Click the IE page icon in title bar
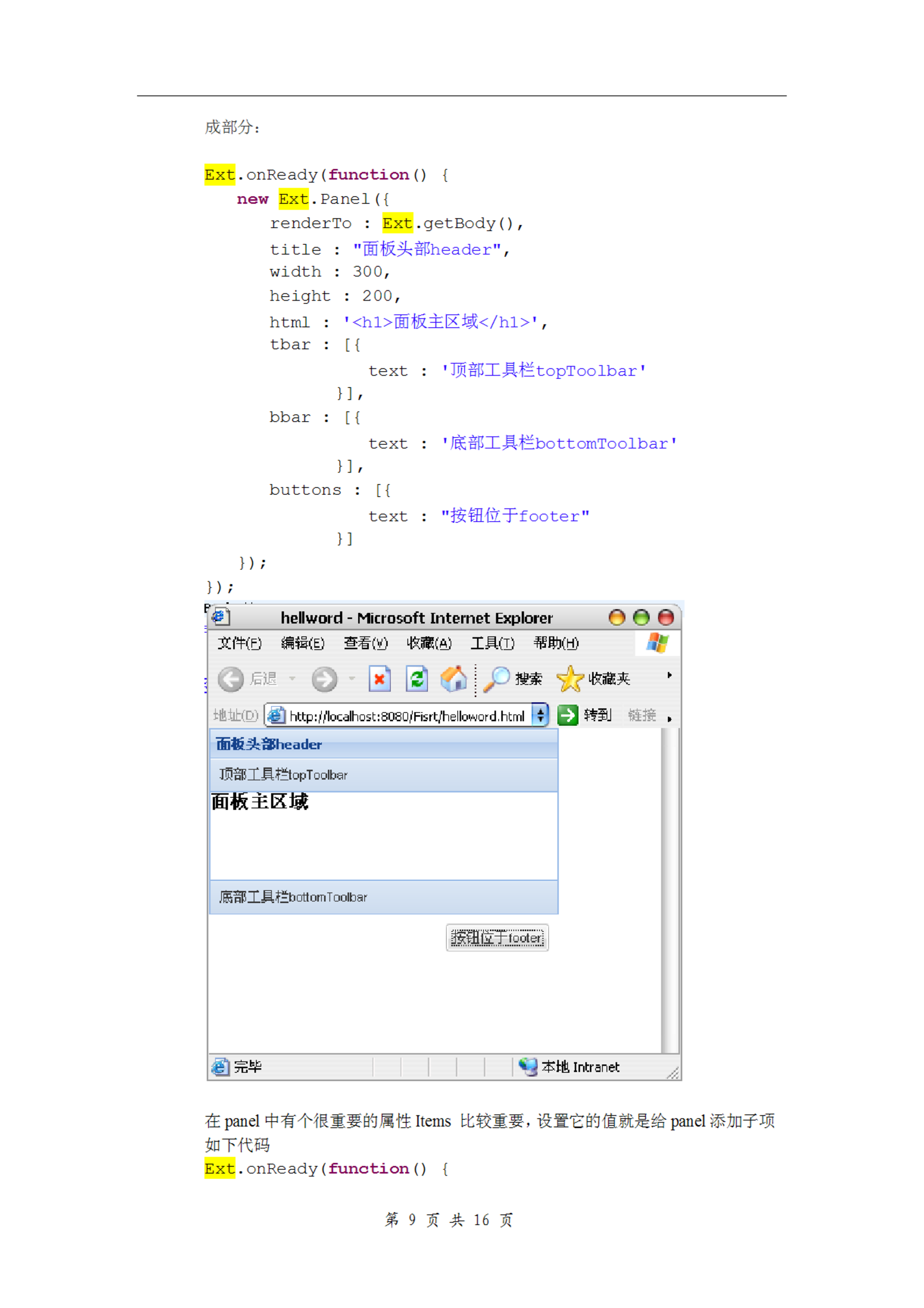924x1308 pixels. pyautogui.click(x=220, y=616)
